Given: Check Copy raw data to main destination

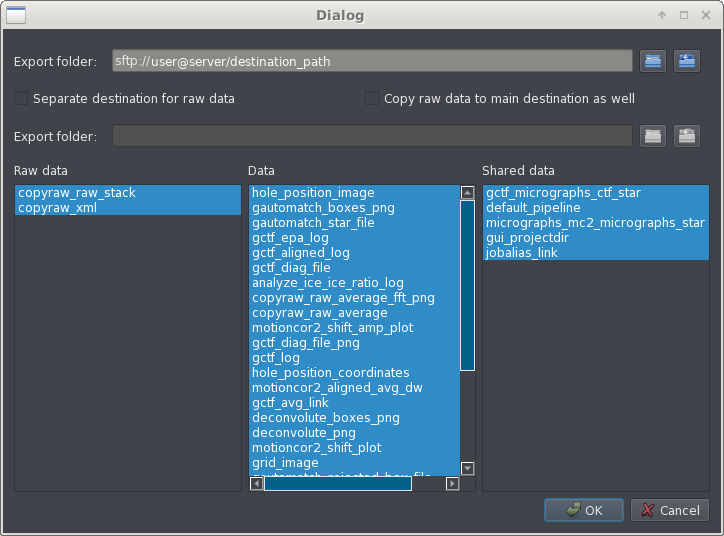Looking at the screenshot, I should point(372,99).
